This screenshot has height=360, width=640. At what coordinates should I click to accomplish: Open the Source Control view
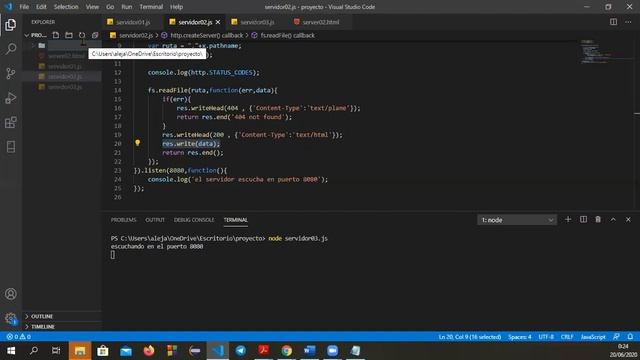[11, 73]
